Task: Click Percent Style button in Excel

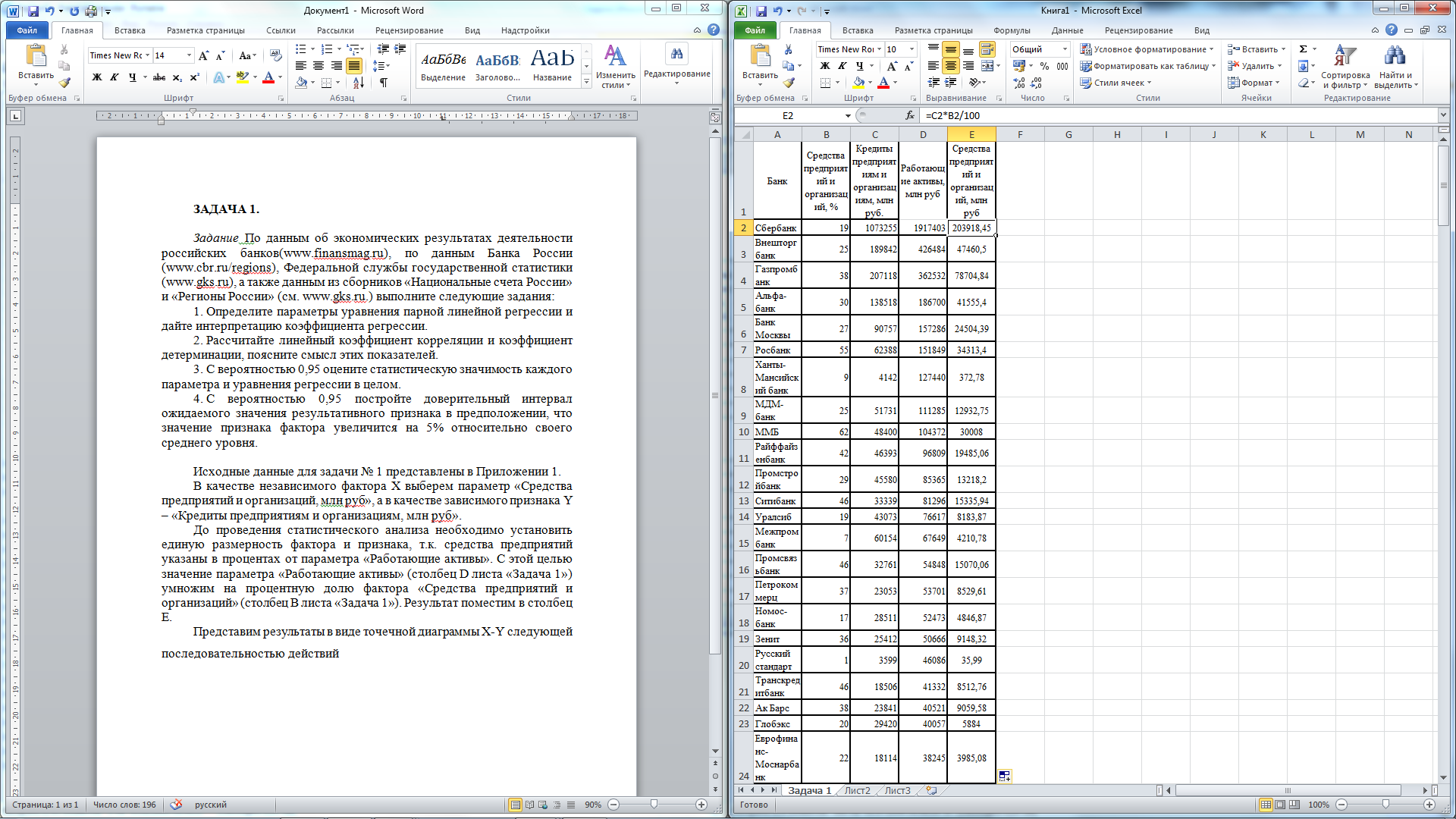Action: [x=1044, y=66]
